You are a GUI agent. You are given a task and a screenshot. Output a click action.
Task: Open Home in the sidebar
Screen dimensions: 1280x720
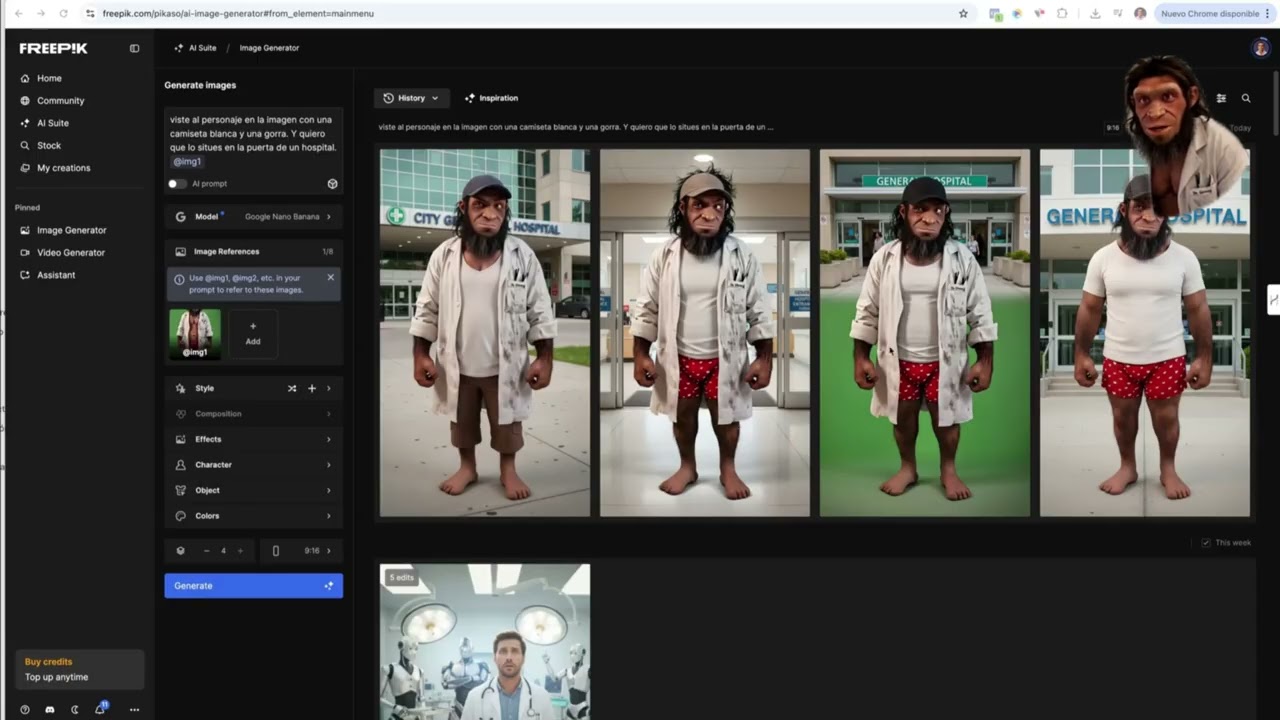pyautogui.click(x=49, y=78)
